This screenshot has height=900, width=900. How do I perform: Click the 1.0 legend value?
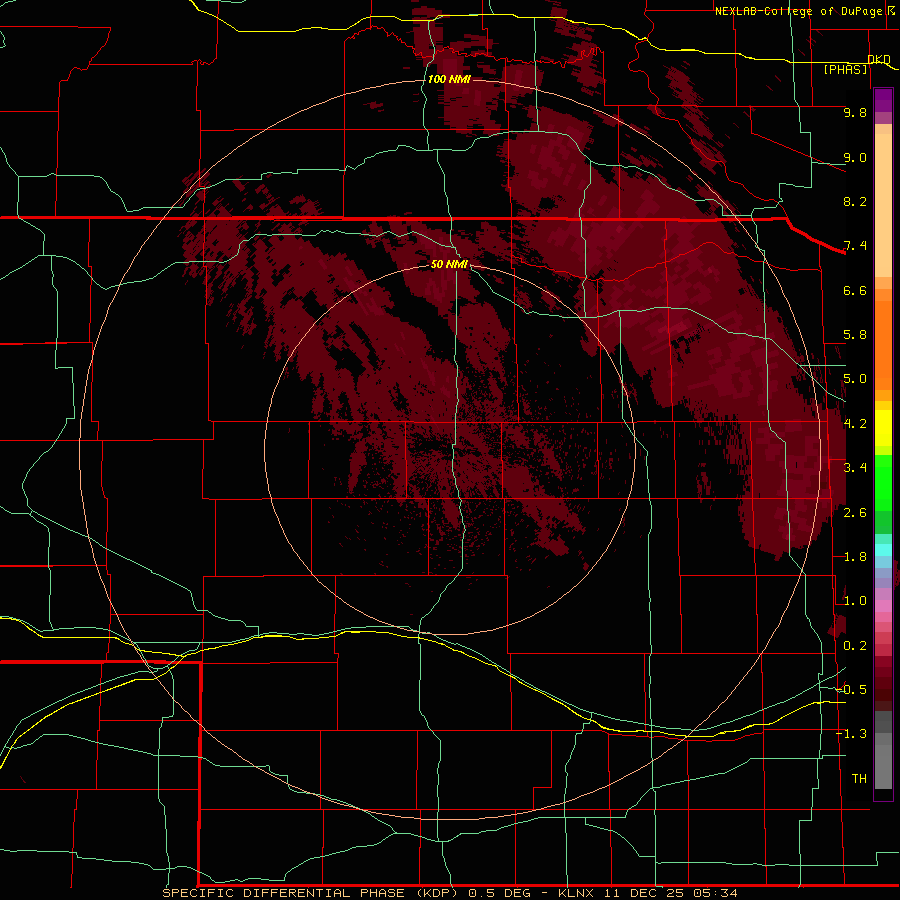tap(855, 601)
